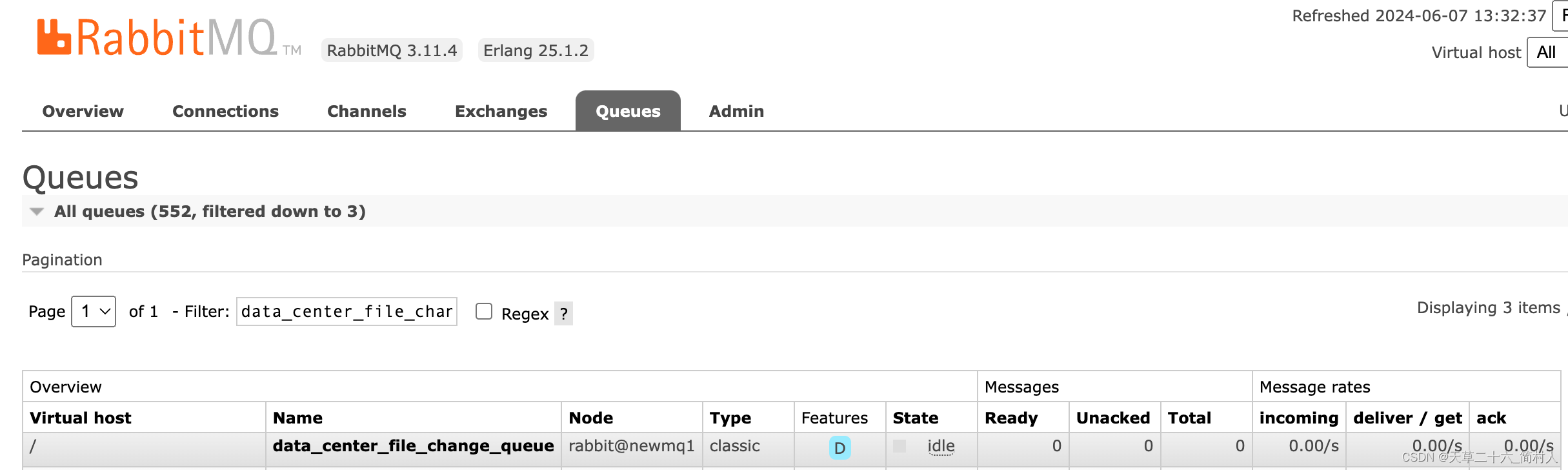The image size is (1568, 470).
Task: Click the idle state text
Action: coord(941,446)
